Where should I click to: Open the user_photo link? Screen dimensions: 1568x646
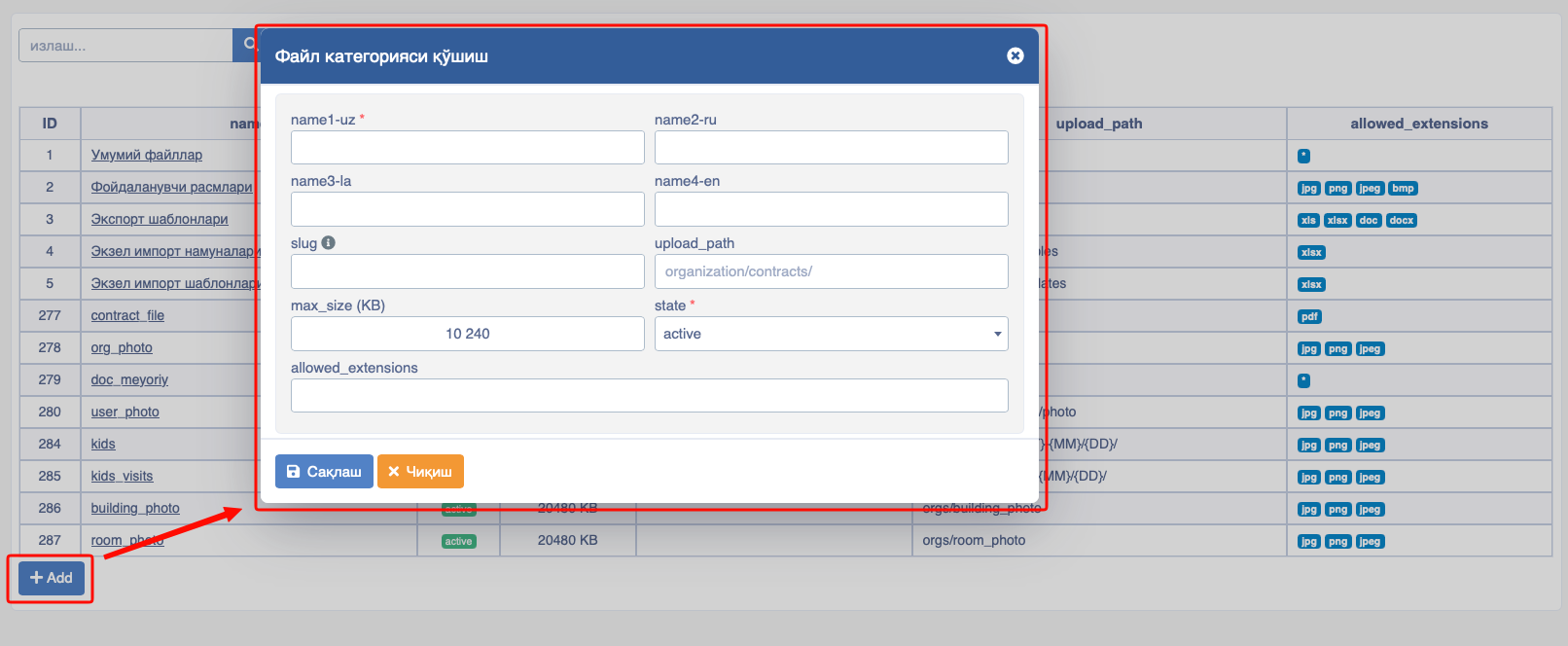(x=125, y=412)
